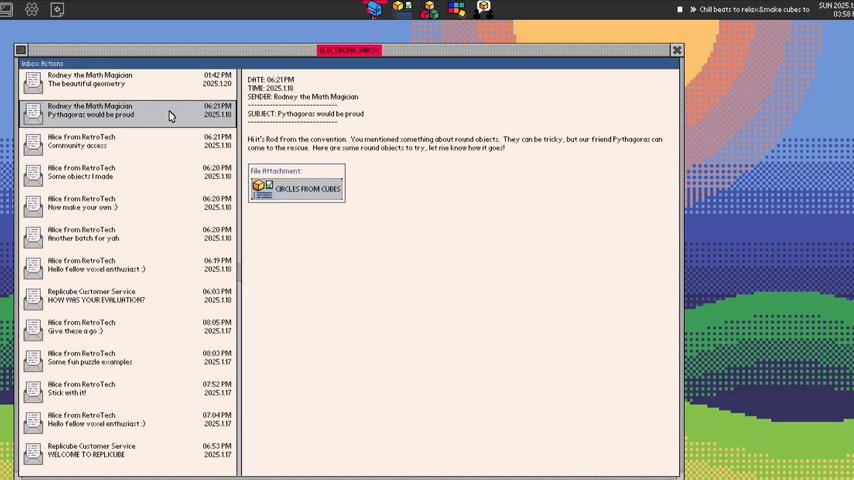The width and height of the screenshot is (854, 480).
Task: Click the blue mailbox icon in top dock
Action: [374, 9]
